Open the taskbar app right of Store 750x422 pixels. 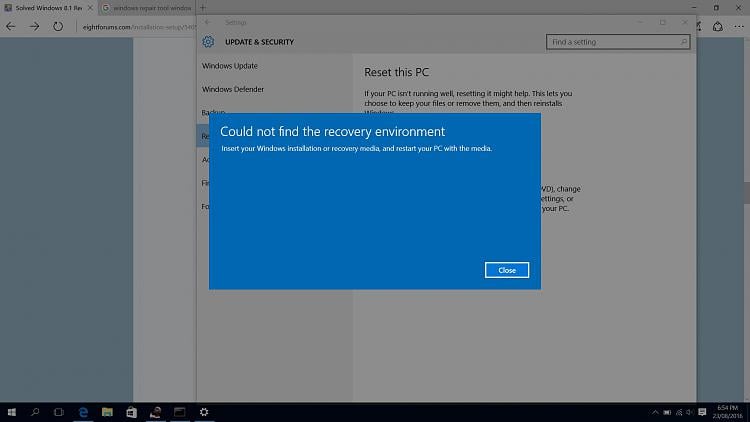[155, 412]
